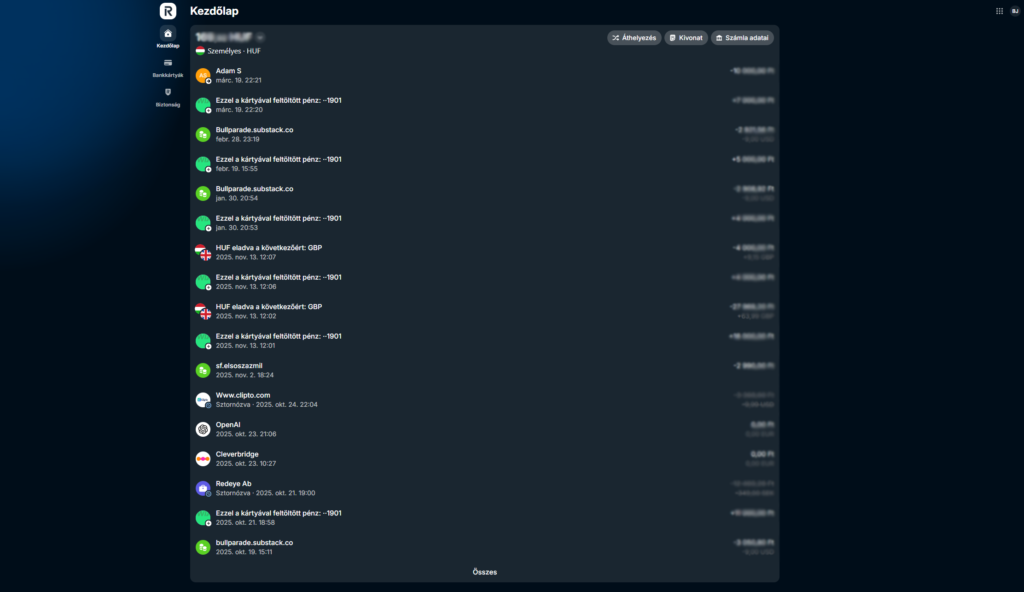Screen dimensions: 1024x592
Task: Open HUF eladva GBP transaction at 12:02
Action: pos(484,311)
